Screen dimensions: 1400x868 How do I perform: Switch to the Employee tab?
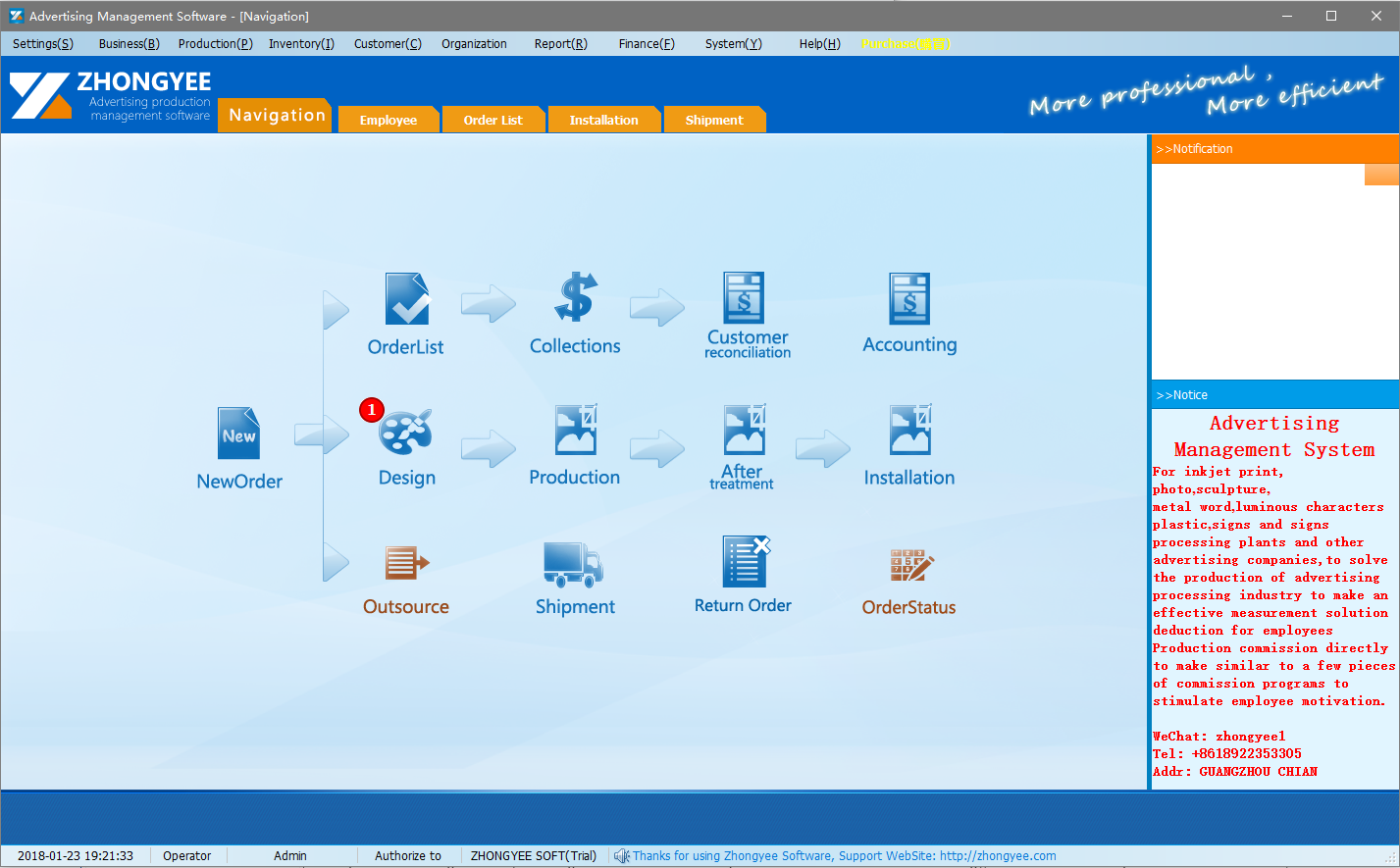[x=389, y=119]
